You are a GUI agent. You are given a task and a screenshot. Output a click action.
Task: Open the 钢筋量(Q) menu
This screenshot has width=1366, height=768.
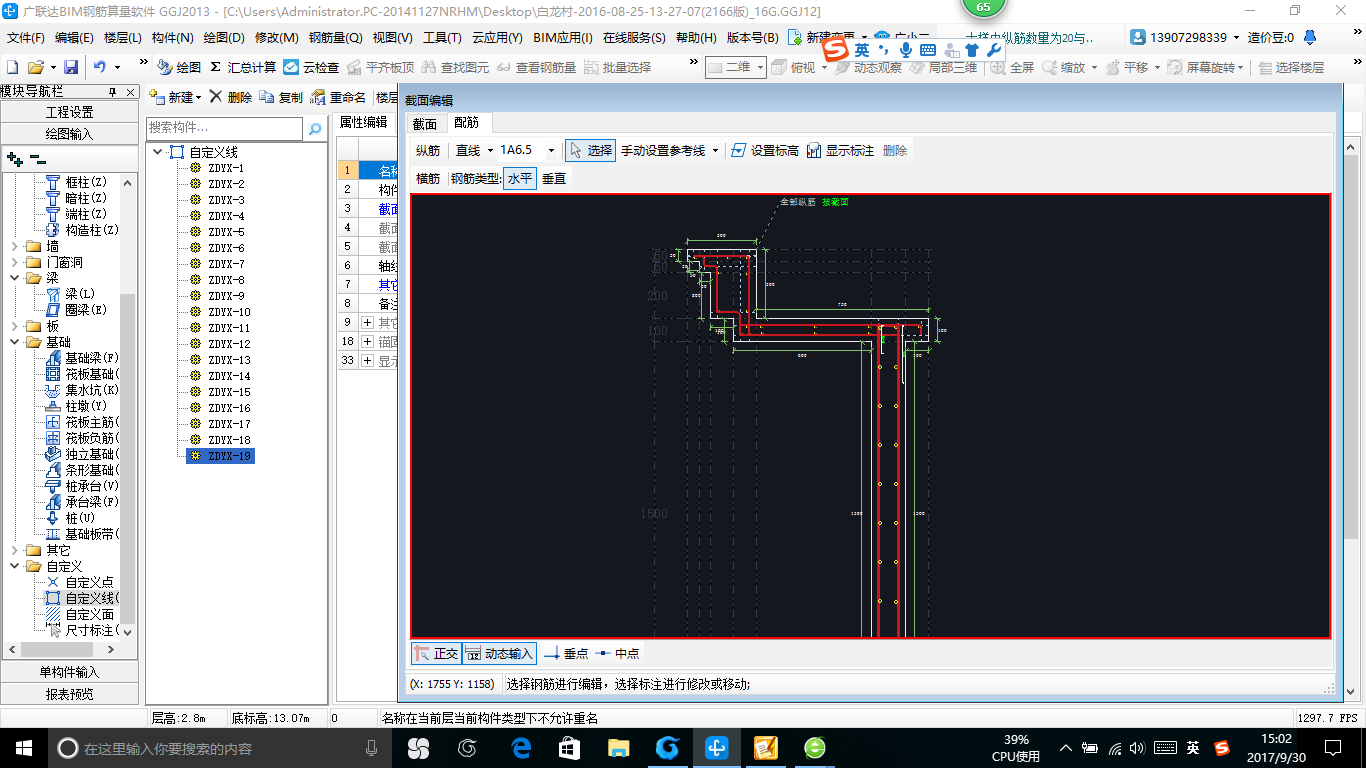click(x=335, y=37)
